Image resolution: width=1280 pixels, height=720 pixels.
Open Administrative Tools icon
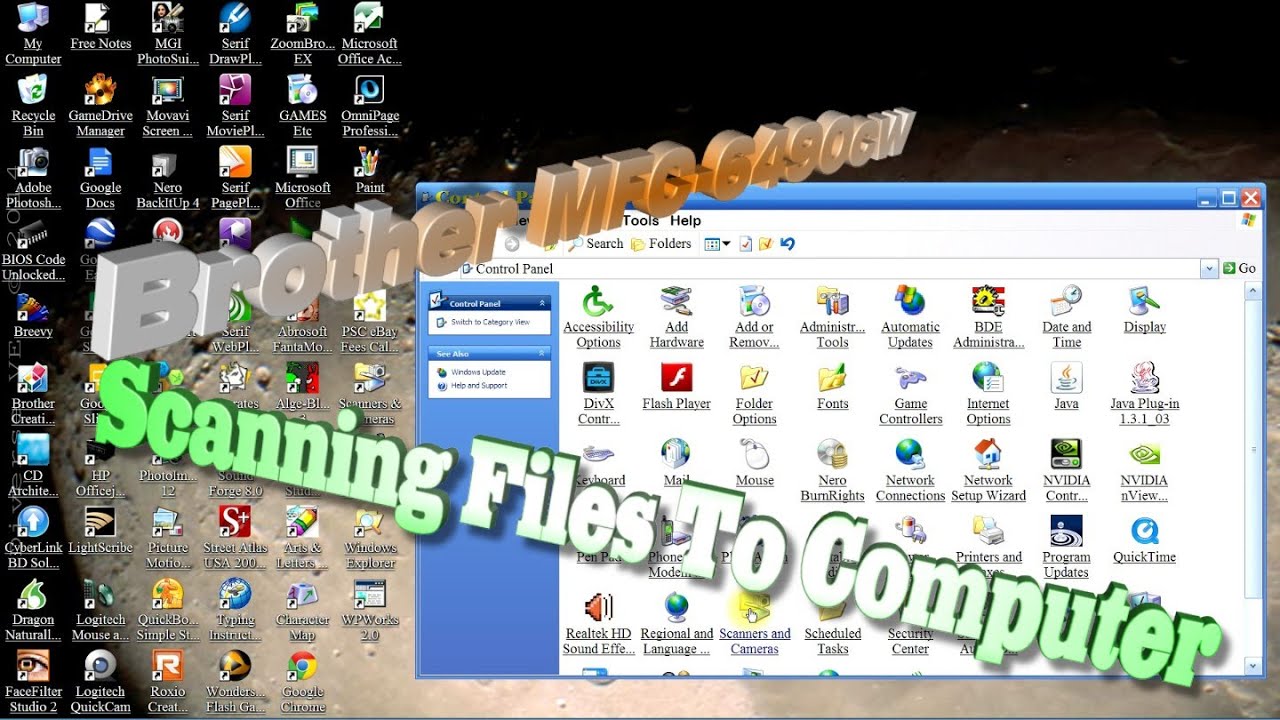(x=832, y=317)
